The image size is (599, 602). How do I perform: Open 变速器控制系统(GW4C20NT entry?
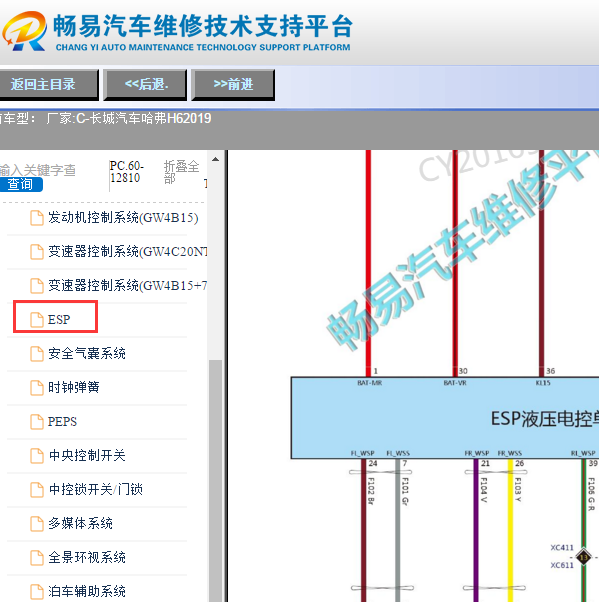127,251
